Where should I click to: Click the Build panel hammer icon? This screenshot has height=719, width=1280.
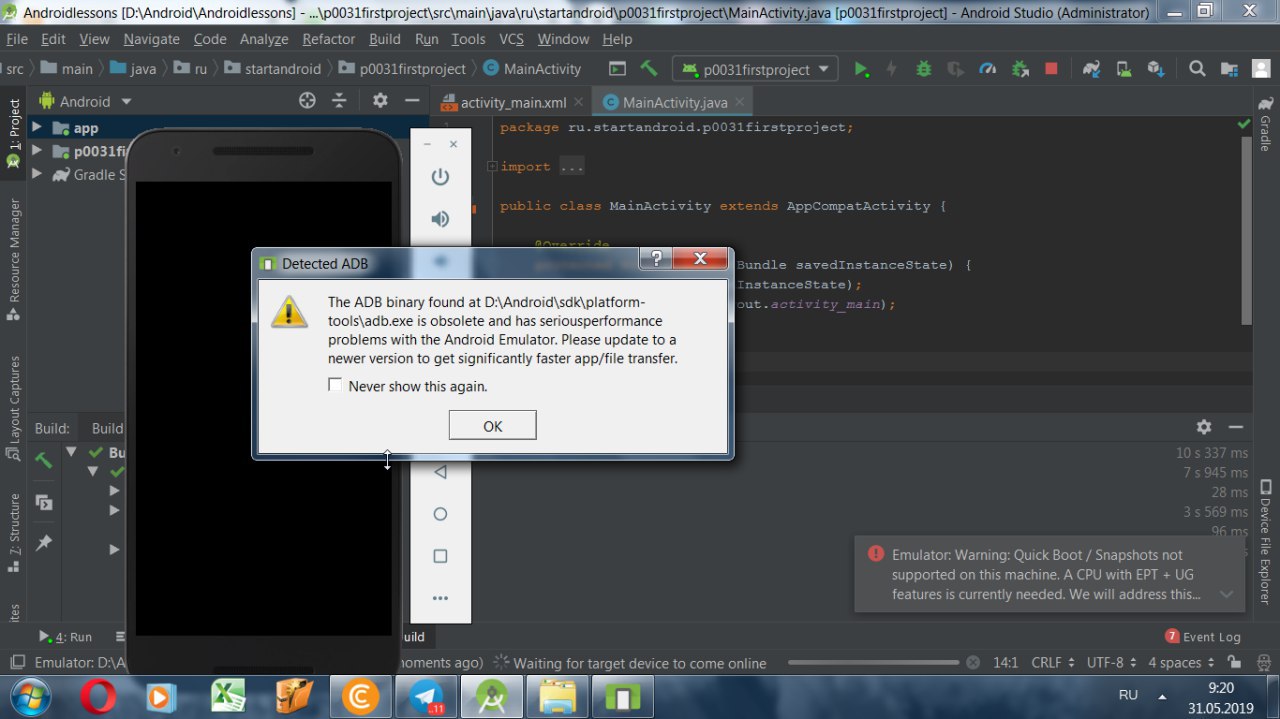click(x=44, y=461)
